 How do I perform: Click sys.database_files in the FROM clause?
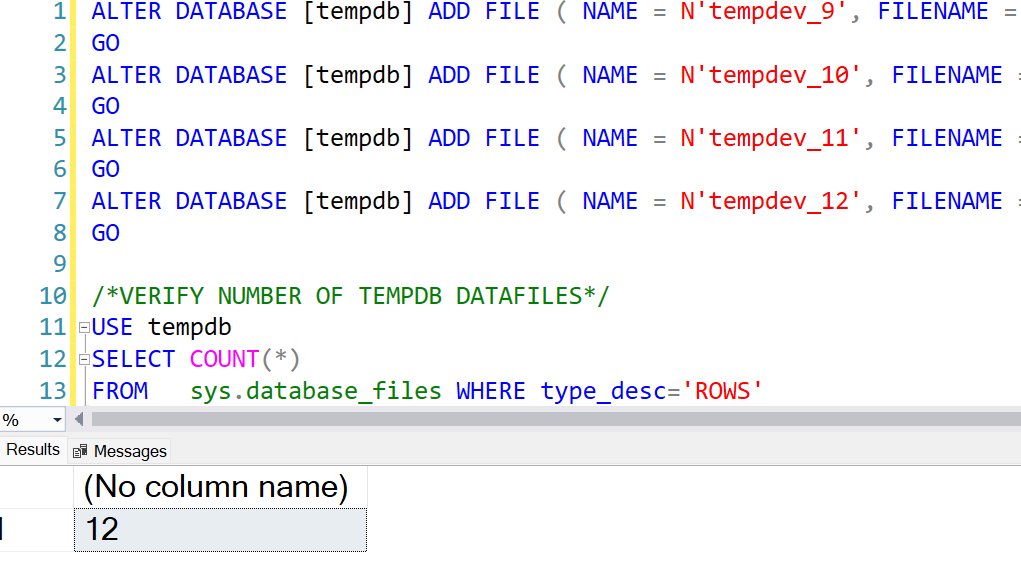coord(316,391)
